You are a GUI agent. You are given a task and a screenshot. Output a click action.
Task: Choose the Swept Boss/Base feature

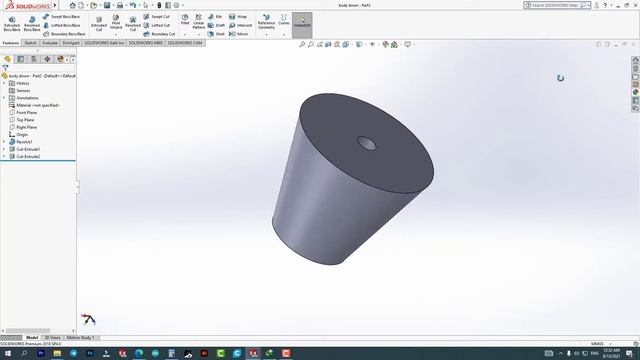[x=61, y=17]
